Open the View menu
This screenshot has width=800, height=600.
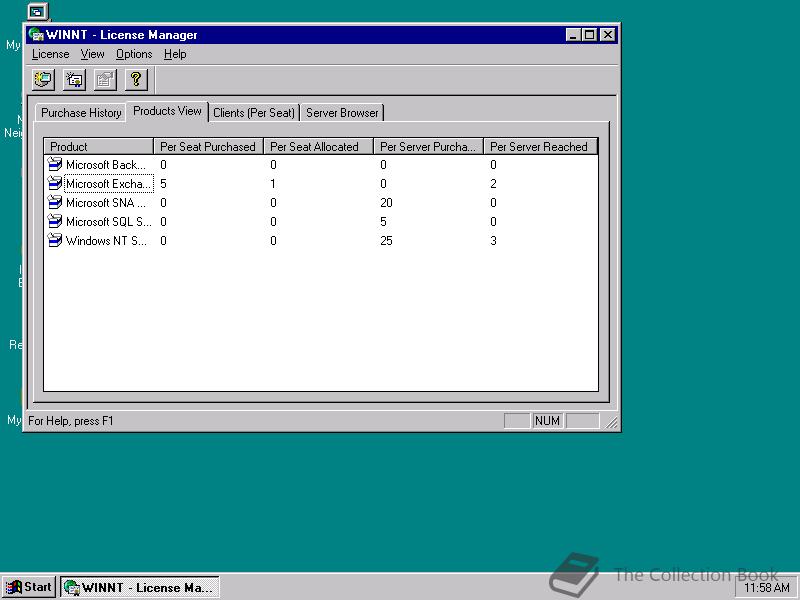(92, 54)
